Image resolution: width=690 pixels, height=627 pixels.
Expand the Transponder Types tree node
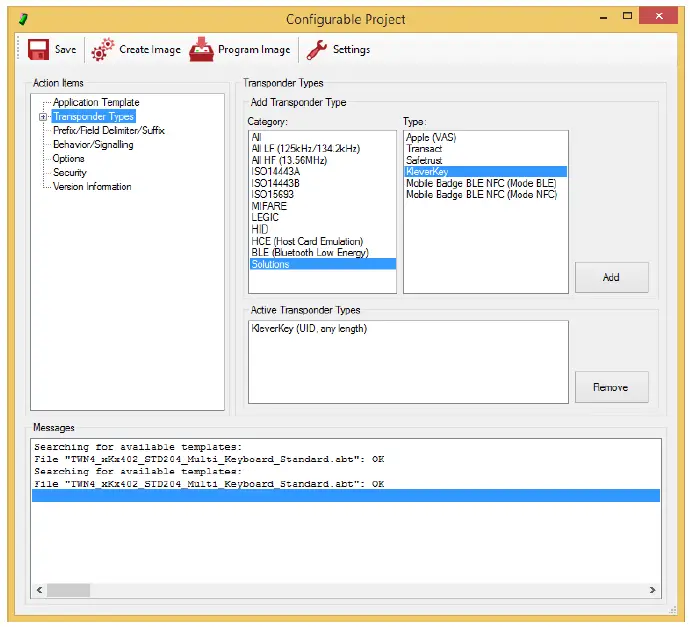43,117
